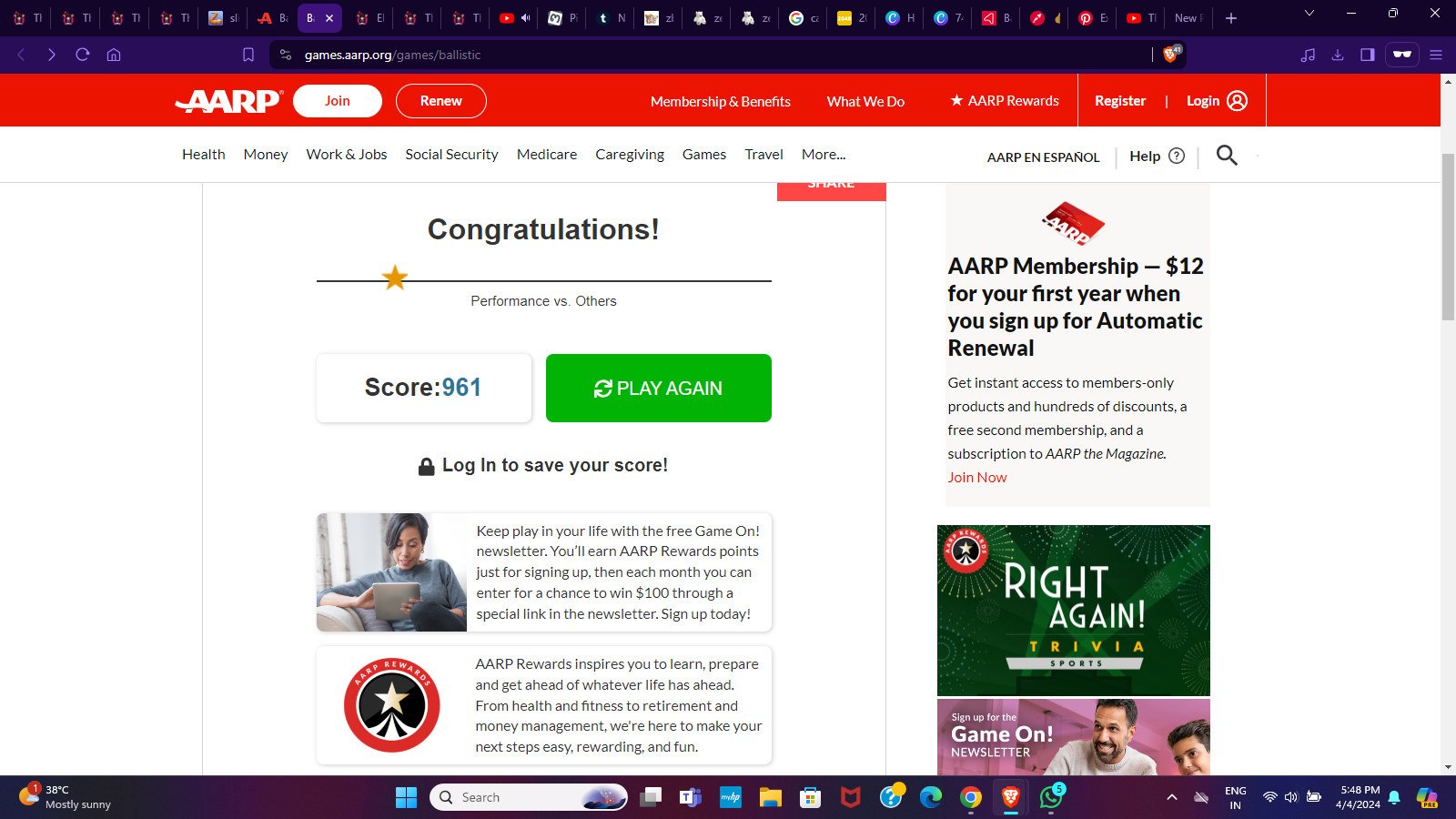Click Login with user icon
Viewport: 1456px width, 819px height.
(1217, 101)
